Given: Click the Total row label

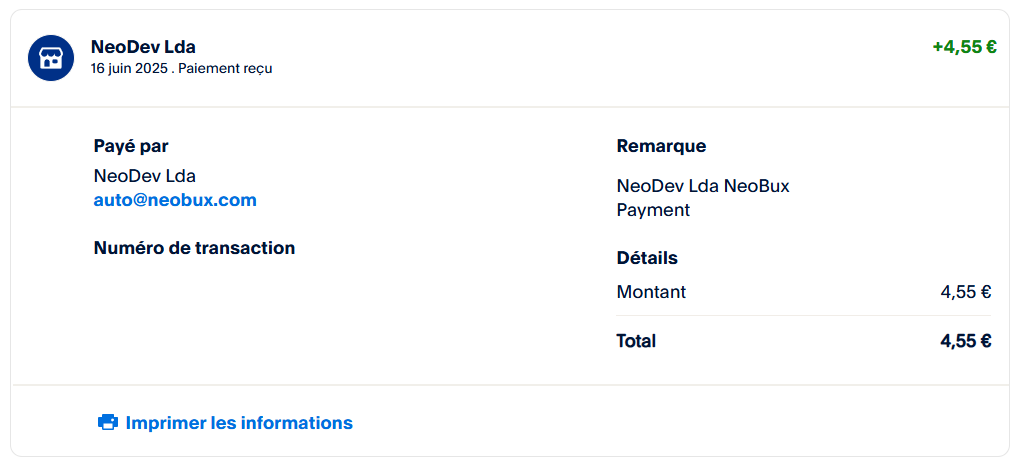Looking at the screenshot, I should click(x=636, y=341).
